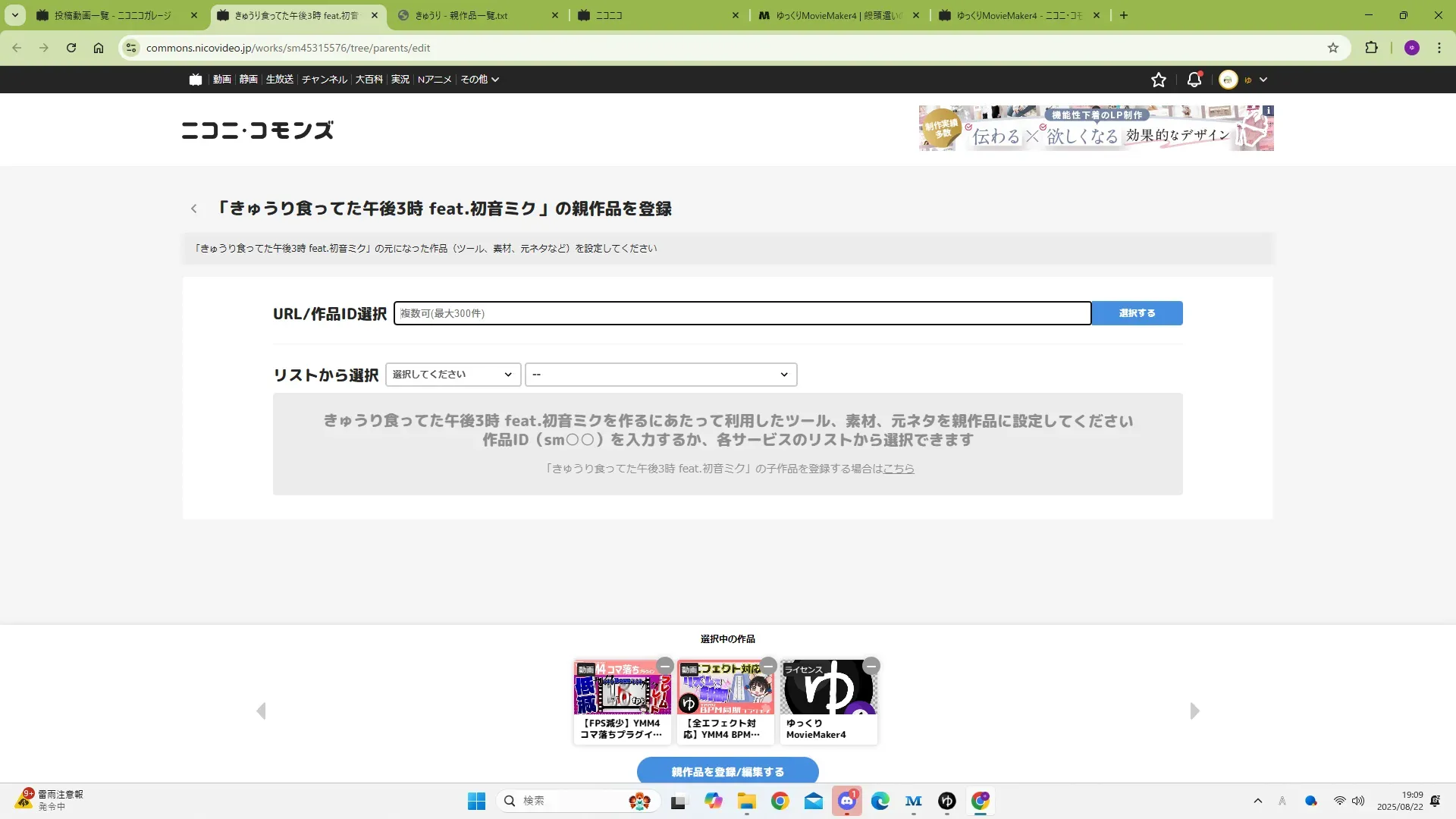Open the second '--' list dropdown
Viewport: 1456px width, 819px height.
coord(661,375)
